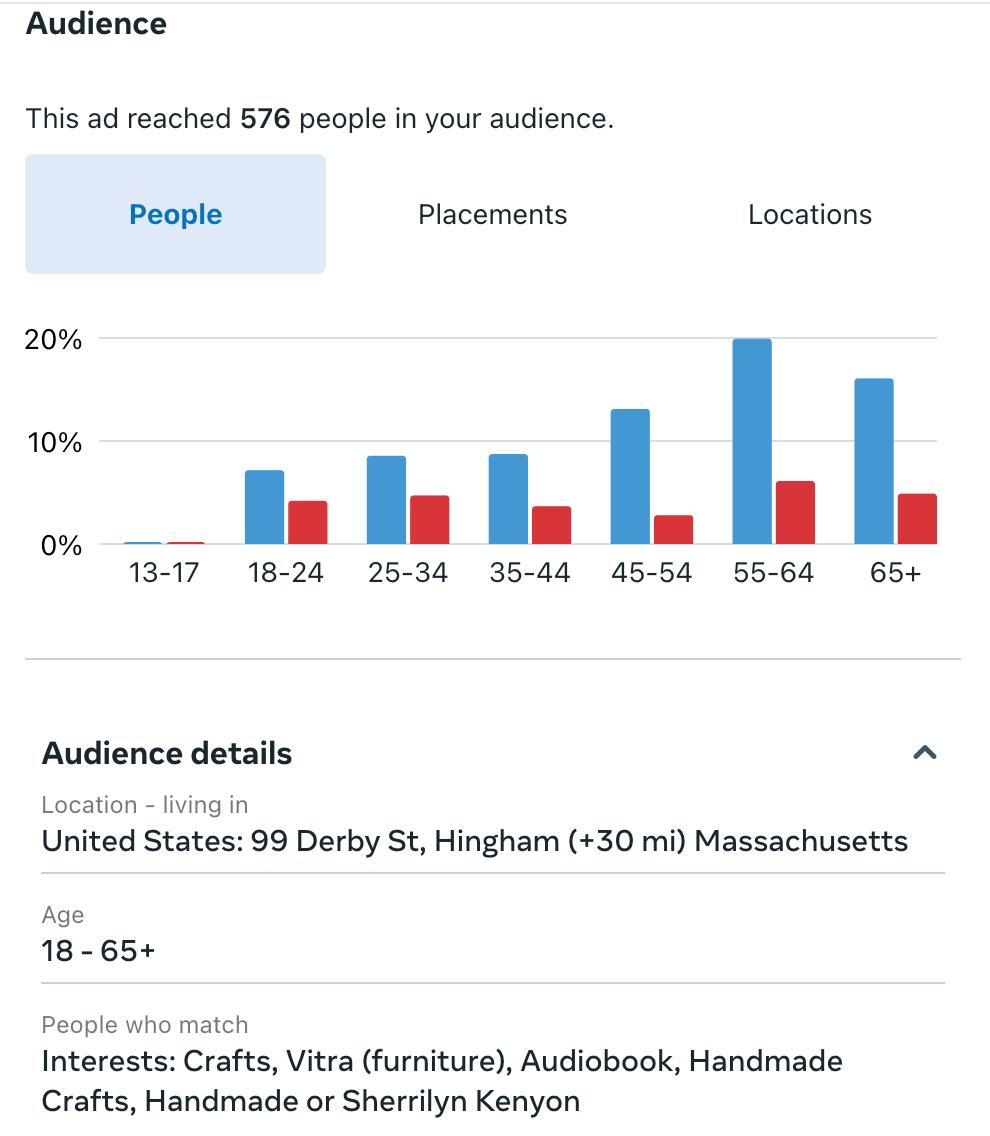
Task: Click the blue bar for 55-64
Action: [x=752, y=442]
